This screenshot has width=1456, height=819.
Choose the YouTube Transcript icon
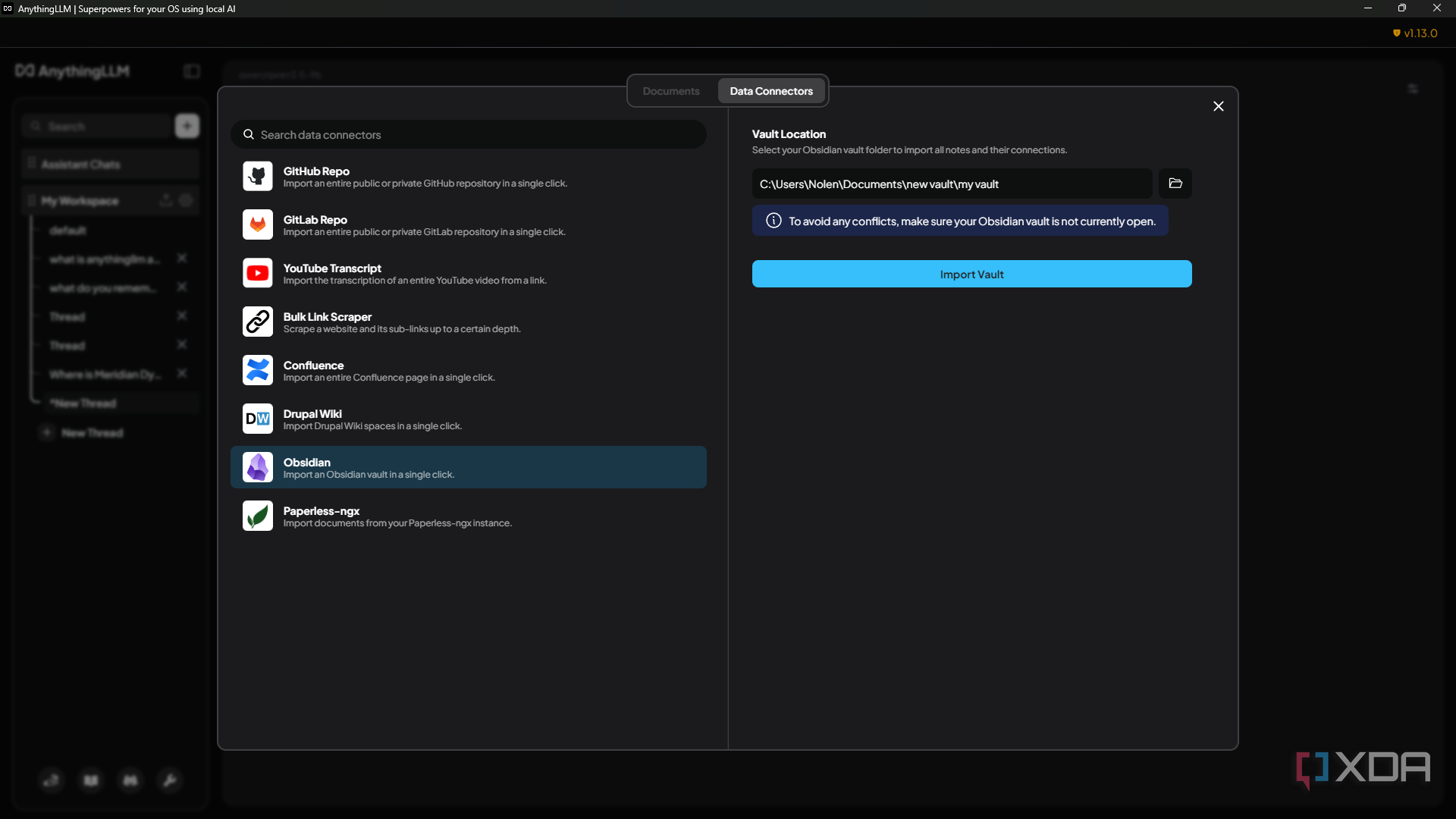tap(258, 273)
